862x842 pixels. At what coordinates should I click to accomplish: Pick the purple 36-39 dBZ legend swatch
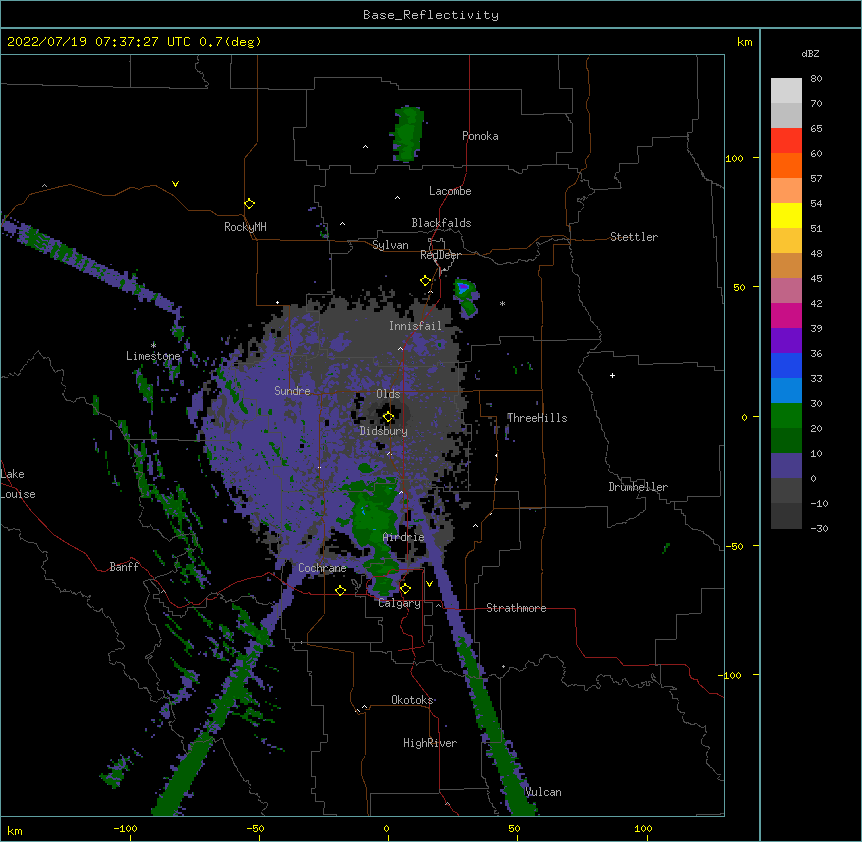786,341
